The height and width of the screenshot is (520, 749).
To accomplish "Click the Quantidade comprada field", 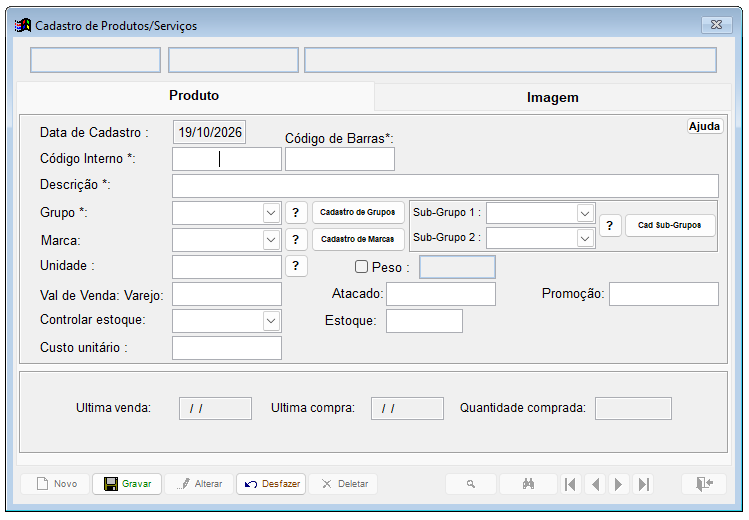I will tap(633, 409).
